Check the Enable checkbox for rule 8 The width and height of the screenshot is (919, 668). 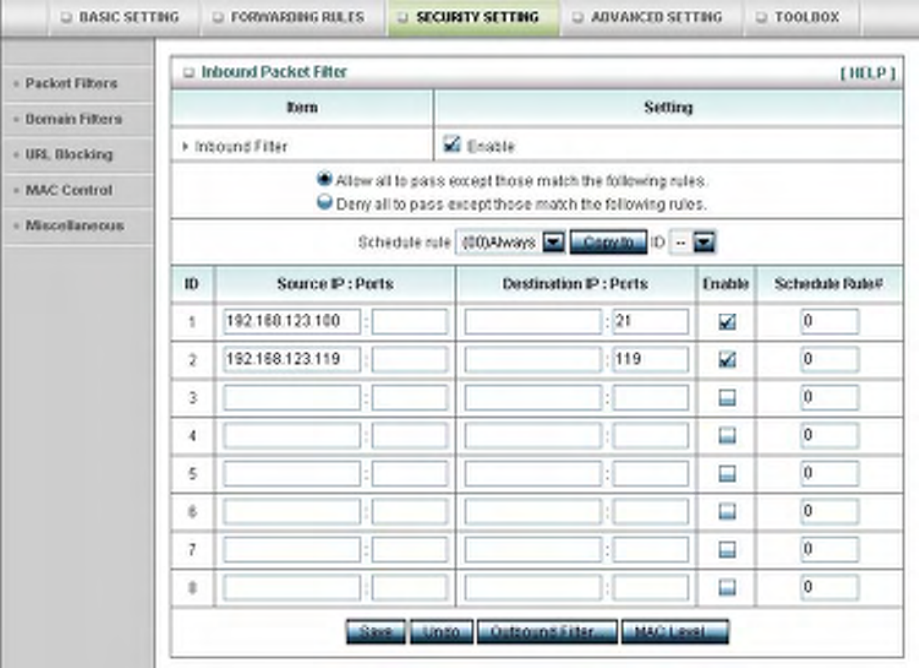(x=727, y=587)
